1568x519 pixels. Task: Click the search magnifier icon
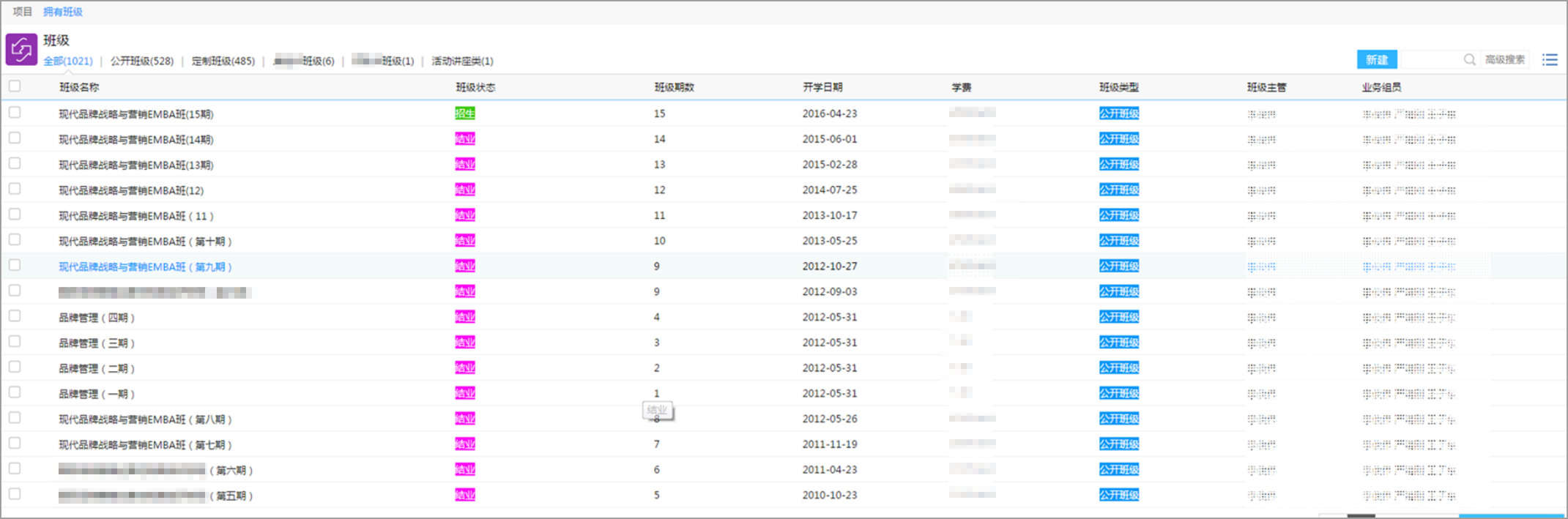tap(1469, 60)
